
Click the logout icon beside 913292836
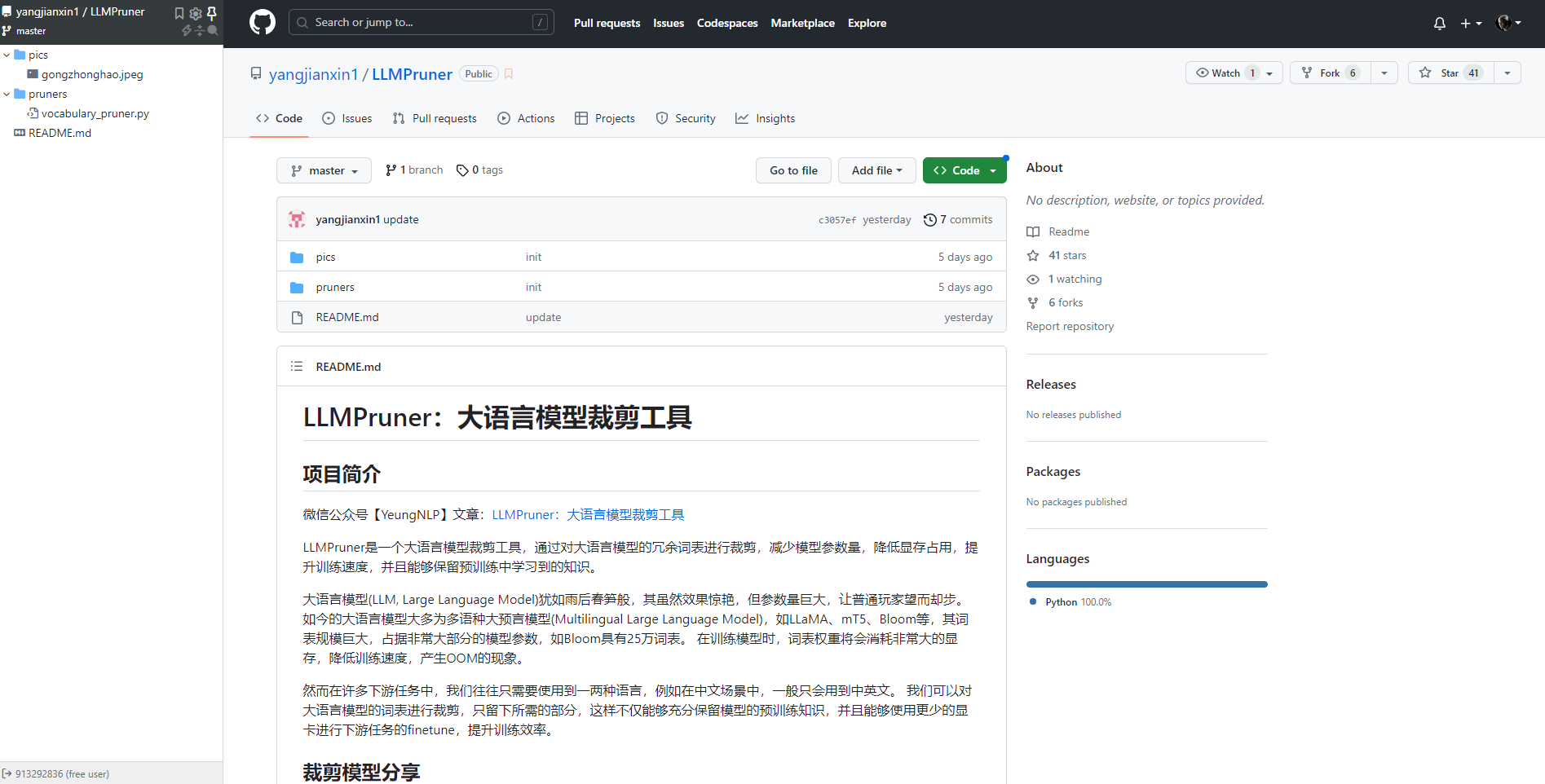pos(7,773)
